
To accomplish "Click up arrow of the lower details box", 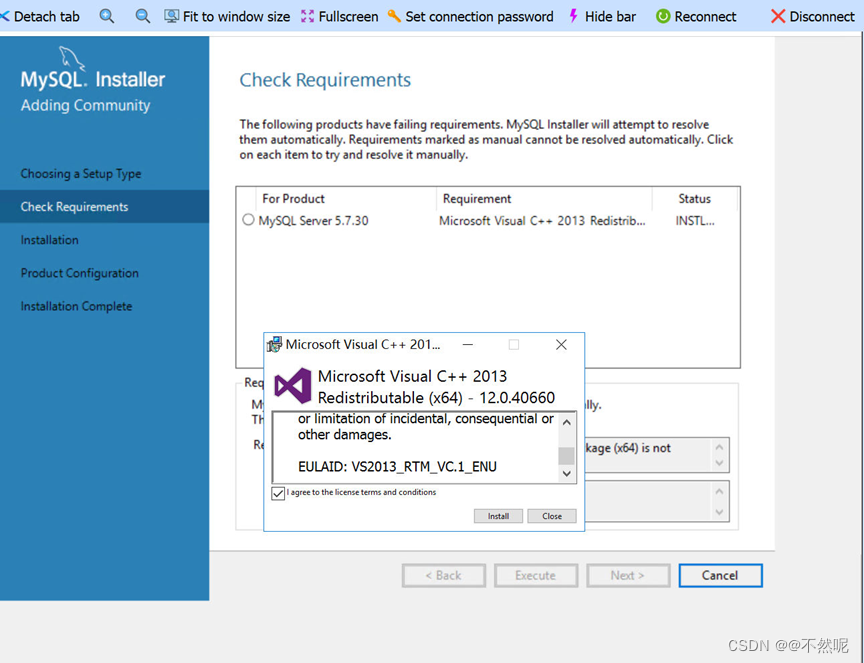I will (719, 491).
